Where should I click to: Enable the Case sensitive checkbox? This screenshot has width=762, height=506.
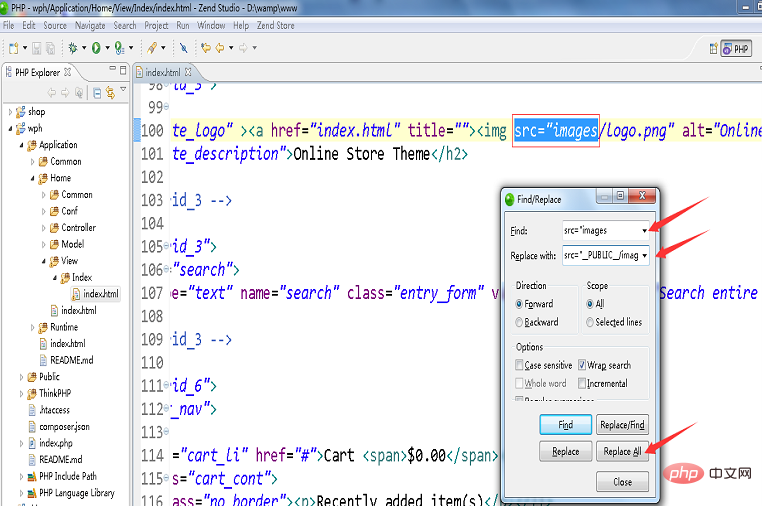(519, 365)
